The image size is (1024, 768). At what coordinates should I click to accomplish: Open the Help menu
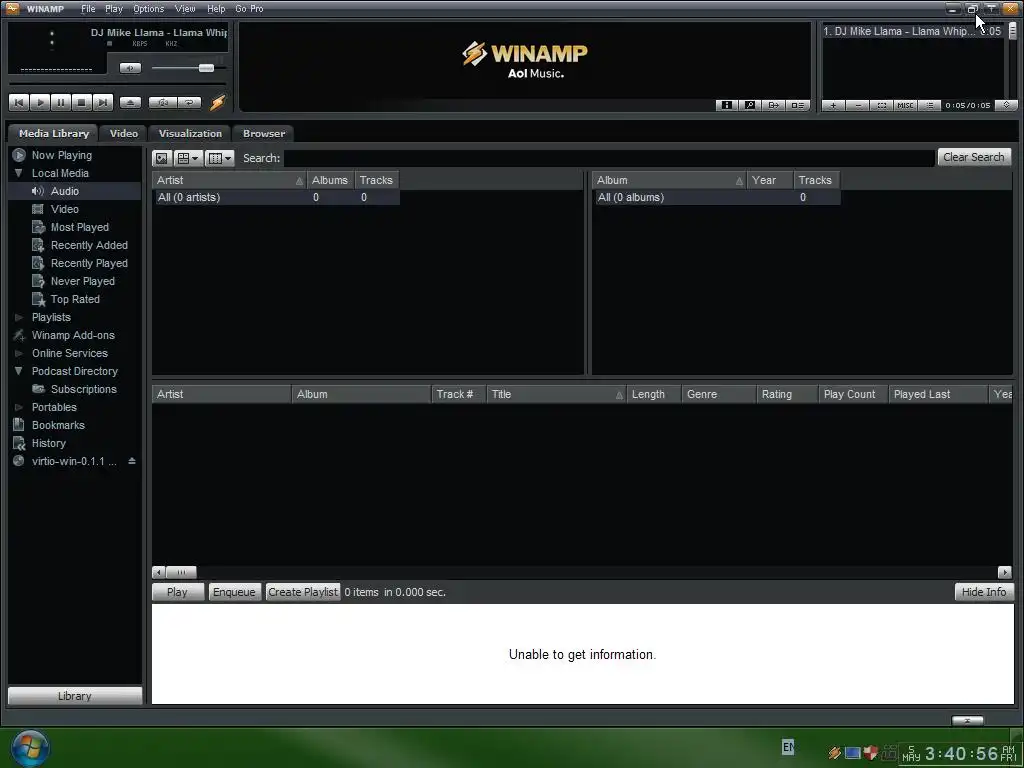click(x=216, y=8)
